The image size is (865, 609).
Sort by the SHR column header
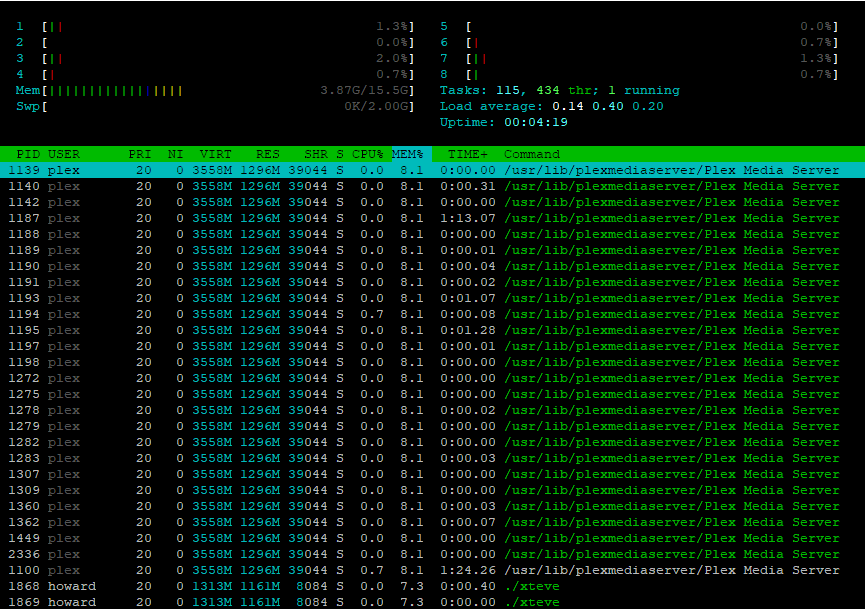coord(316,154)
